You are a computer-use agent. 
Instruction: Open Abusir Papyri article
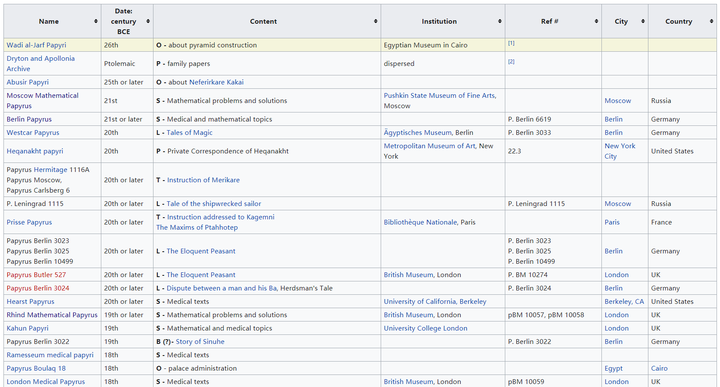[x=28, y=82]
